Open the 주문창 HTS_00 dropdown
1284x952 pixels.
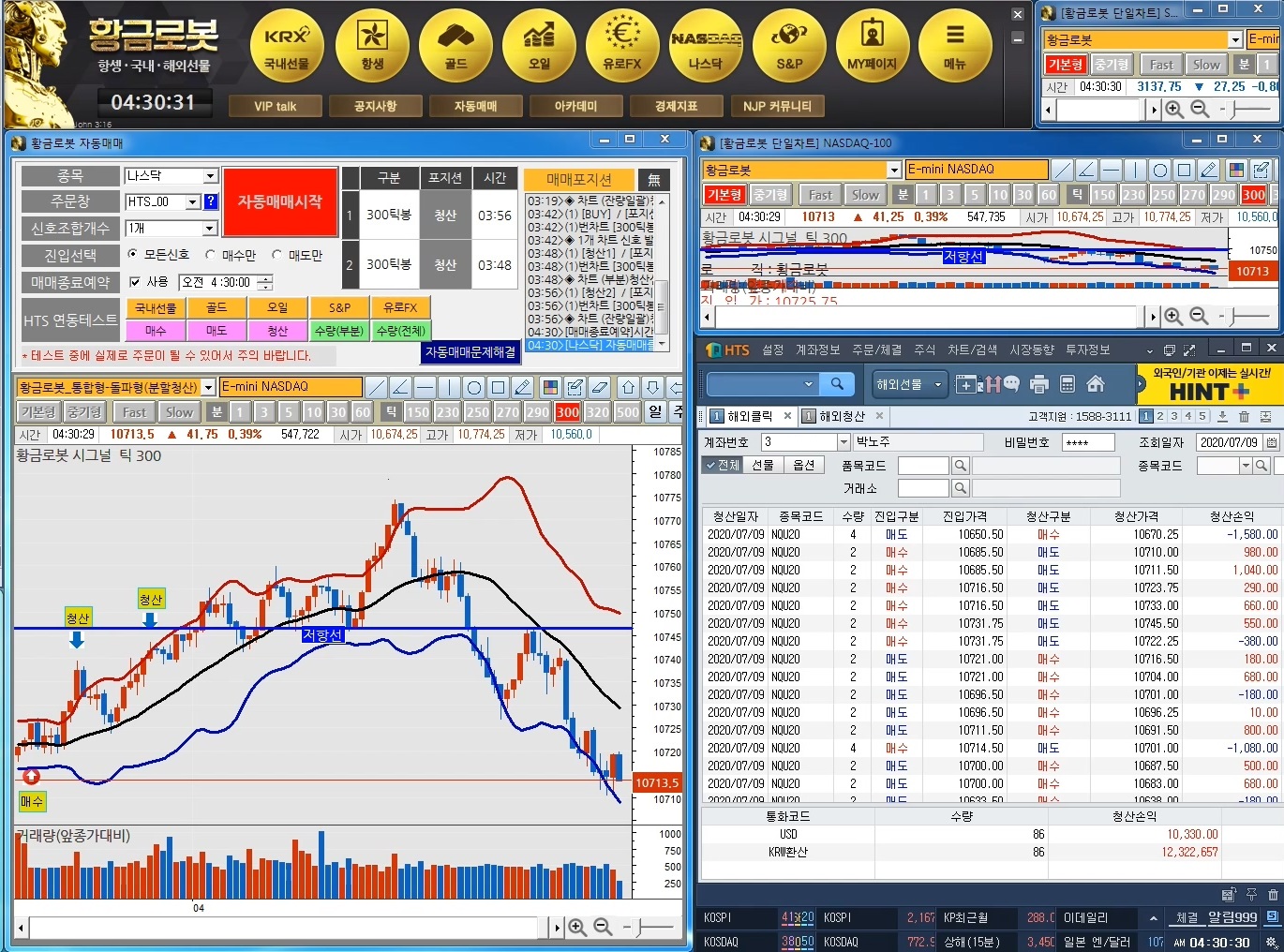tap(193, 201)
